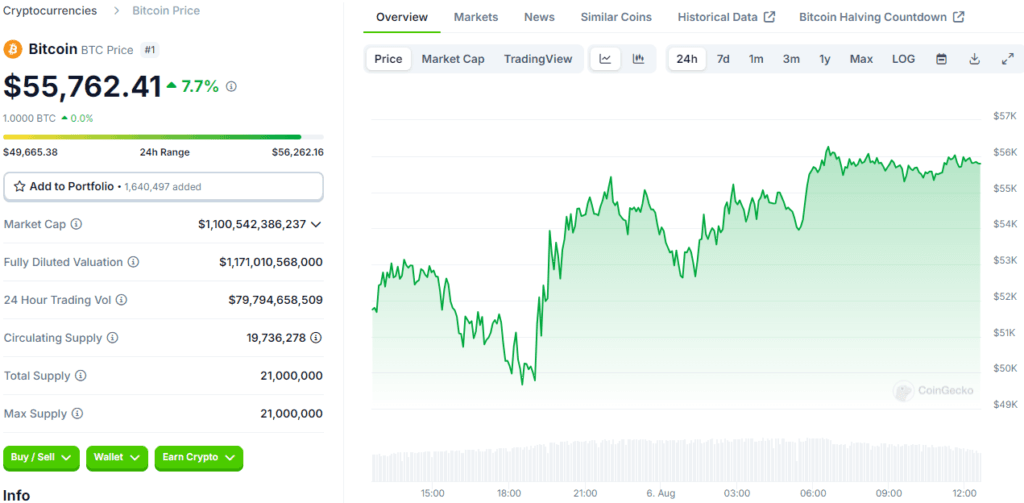Open Bitcoin Halving Countdown external tab
The width and height of the screenshot is (1024, 503).
(x=882, y=17)
